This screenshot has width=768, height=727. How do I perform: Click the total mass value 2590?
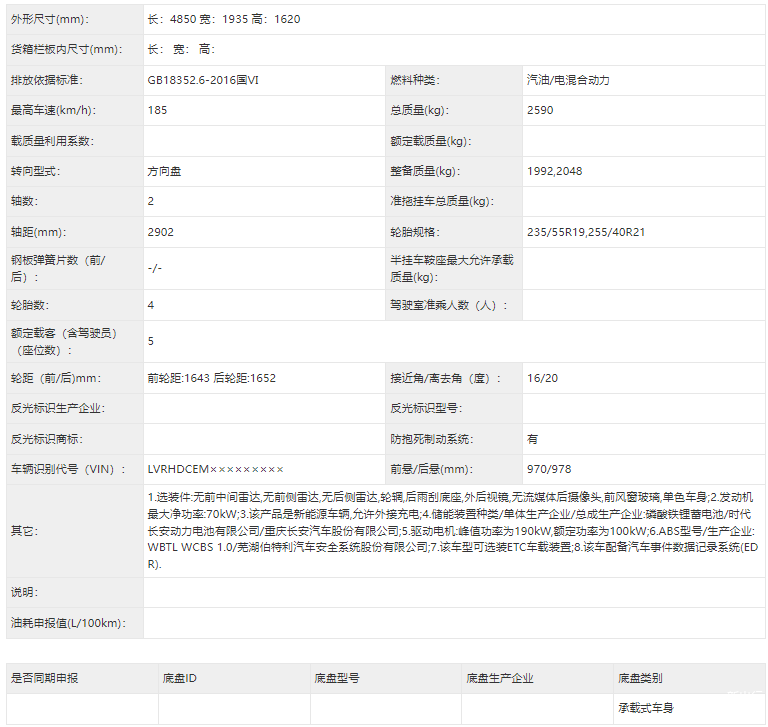pos(540,110)
